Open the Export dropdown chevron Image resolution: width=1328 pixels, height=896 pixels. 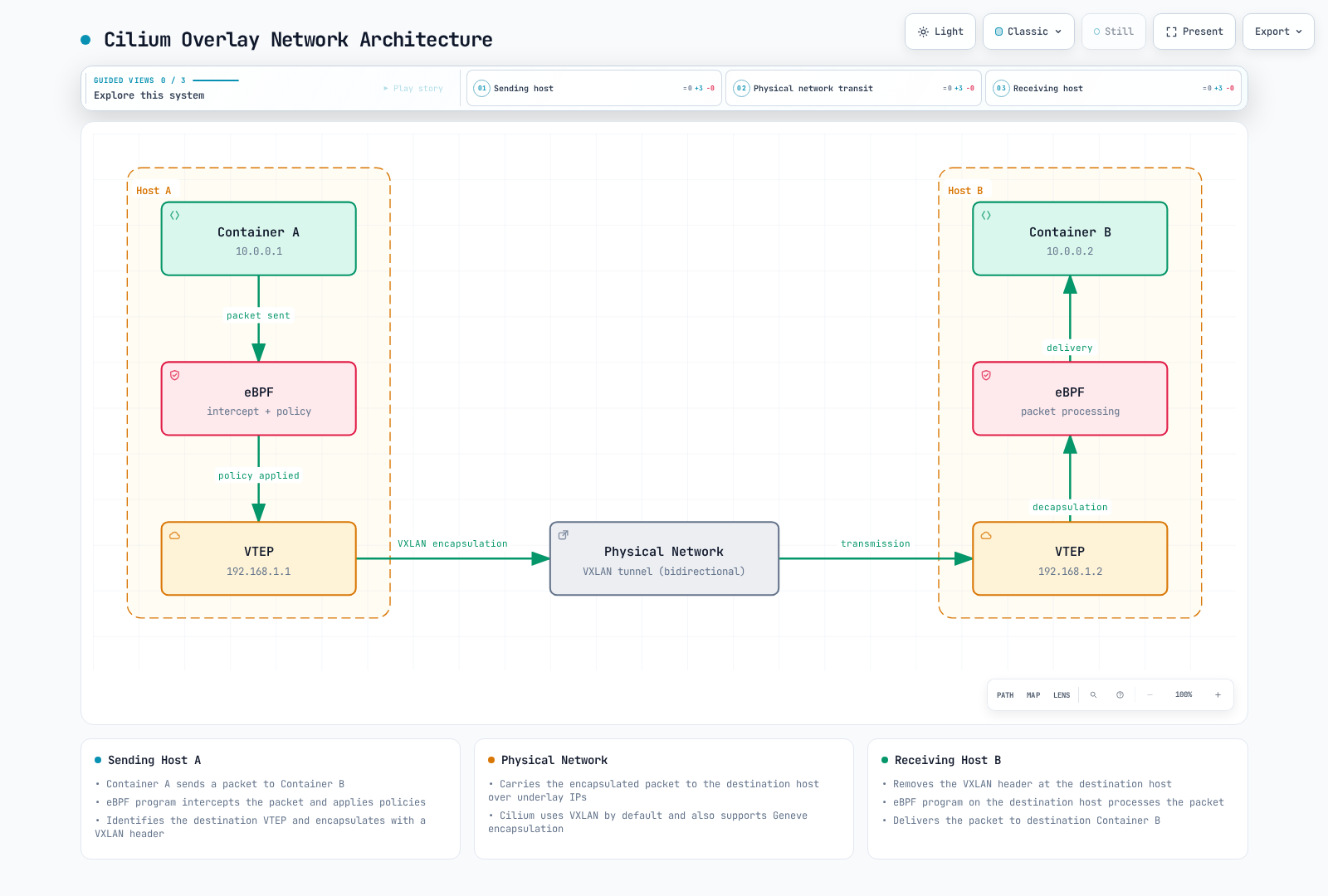[1299, 32]
